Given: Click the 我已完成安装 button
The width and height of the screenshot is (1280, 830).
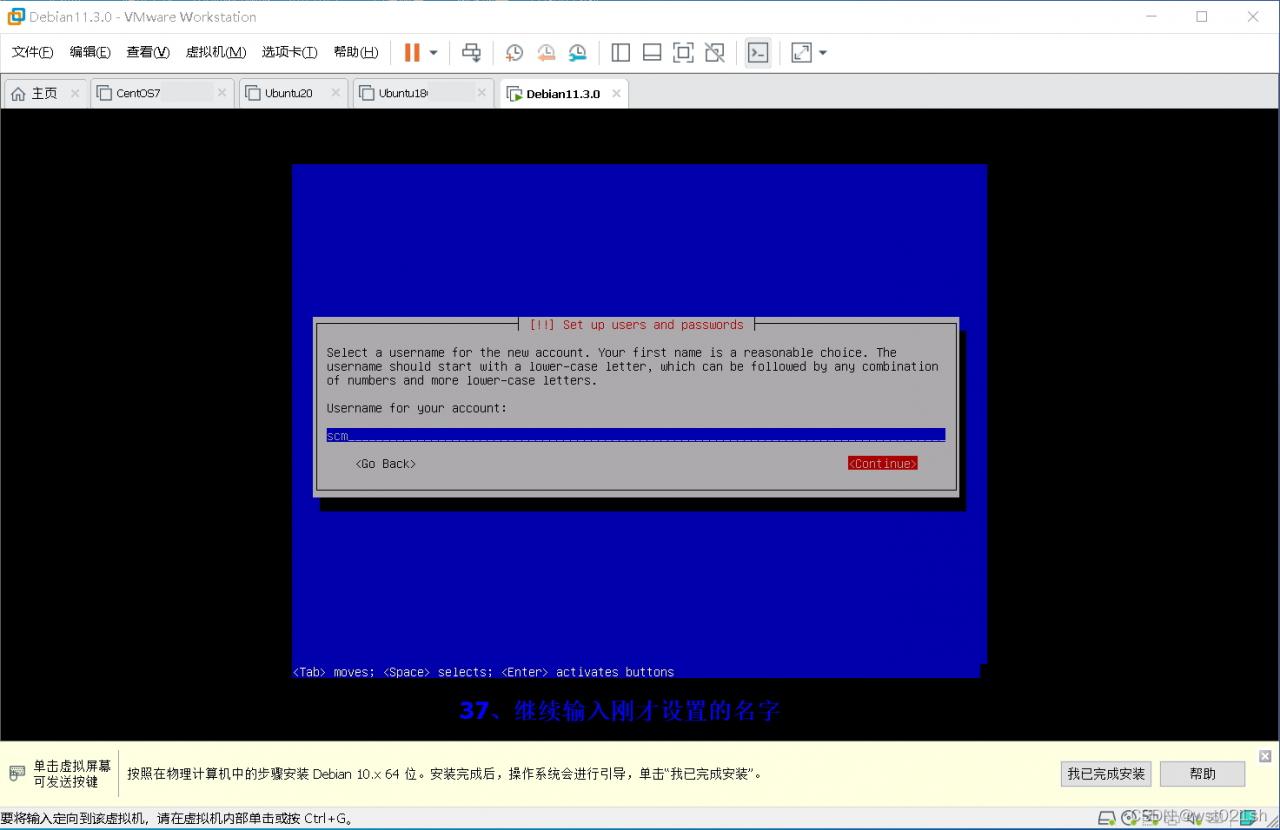Looking at the screenshot, I should [1106, 773].
